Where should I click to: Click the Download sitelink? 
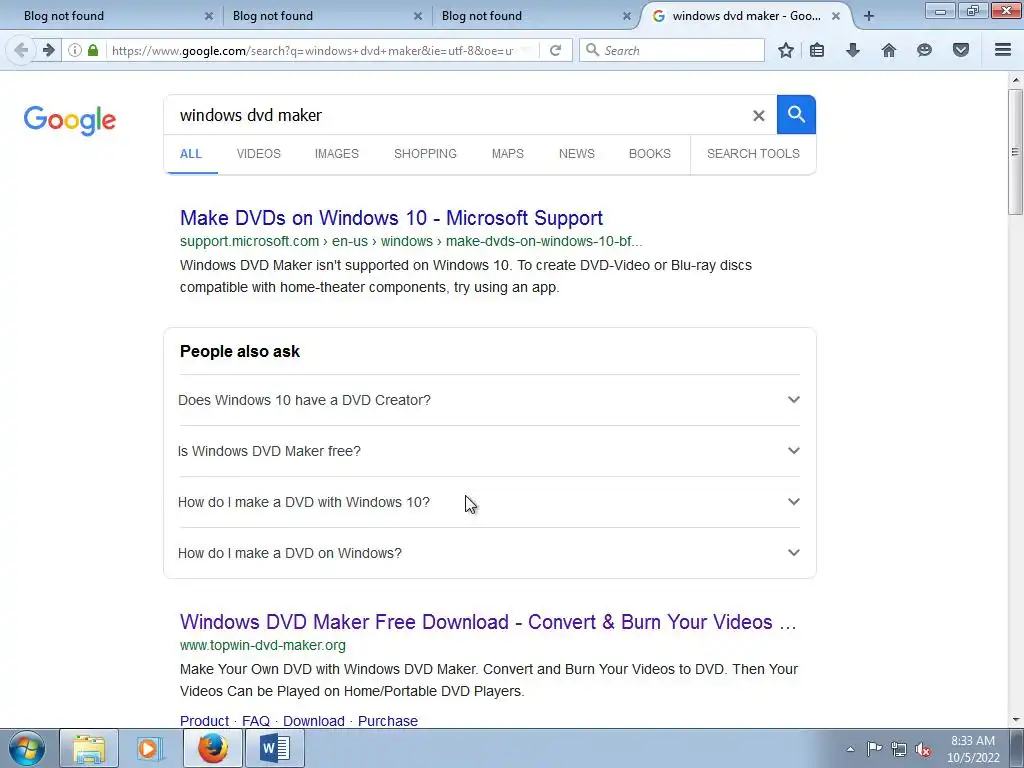(x=313, y=720)
